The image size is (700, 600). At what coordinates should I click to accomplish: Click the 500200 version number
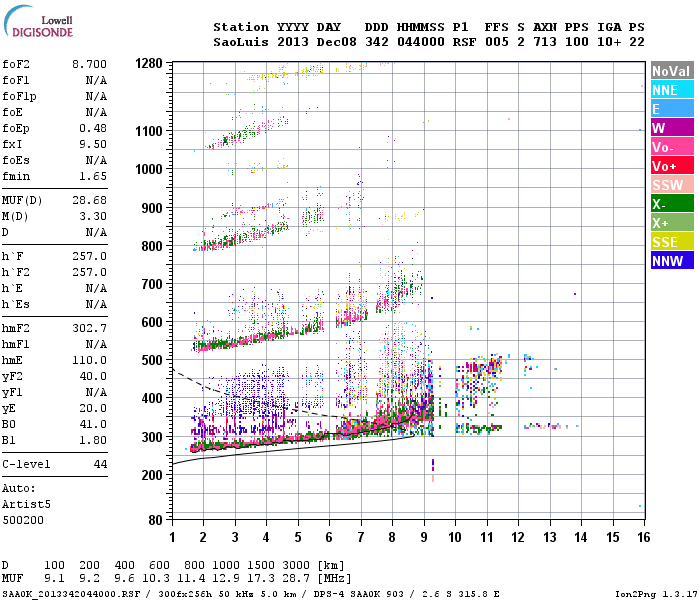[23, 520]
